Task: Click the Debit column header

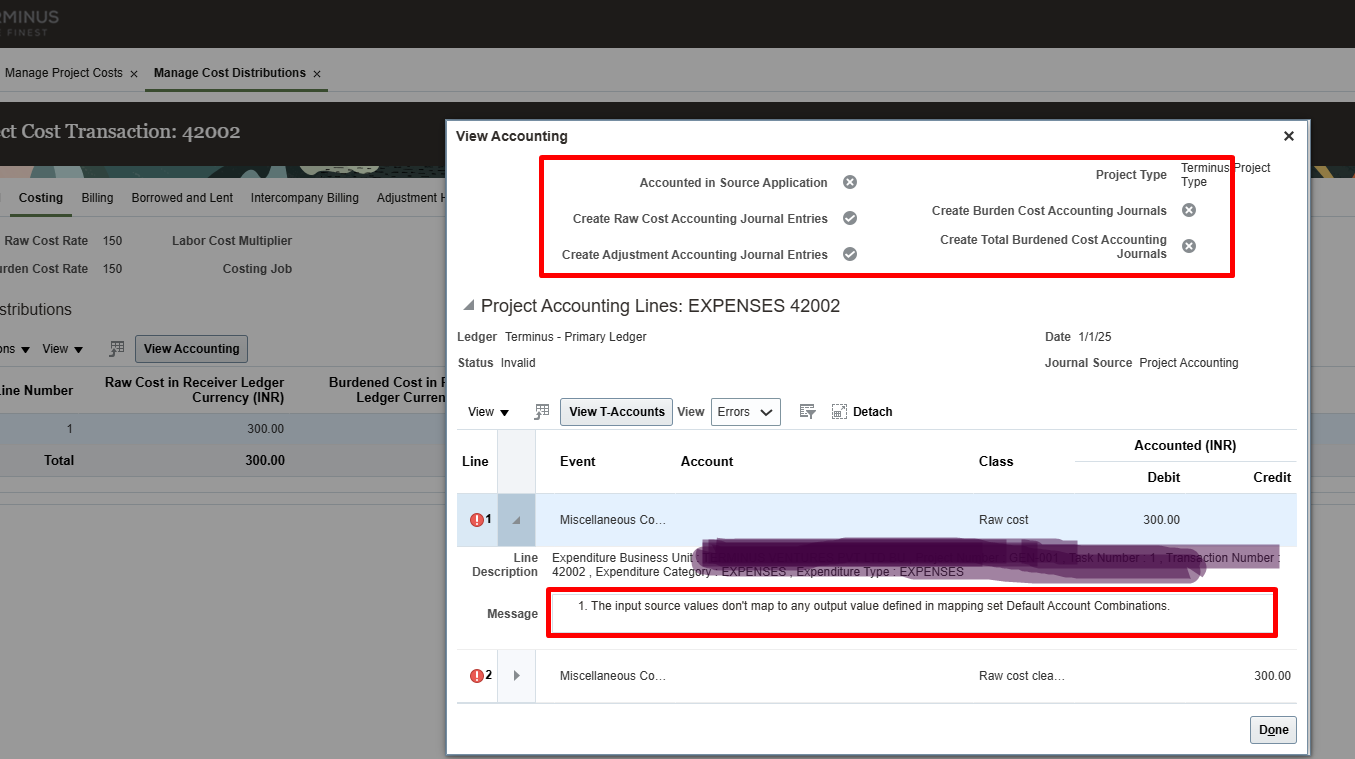Action: pyautogui.click(x=1164, y=478)
